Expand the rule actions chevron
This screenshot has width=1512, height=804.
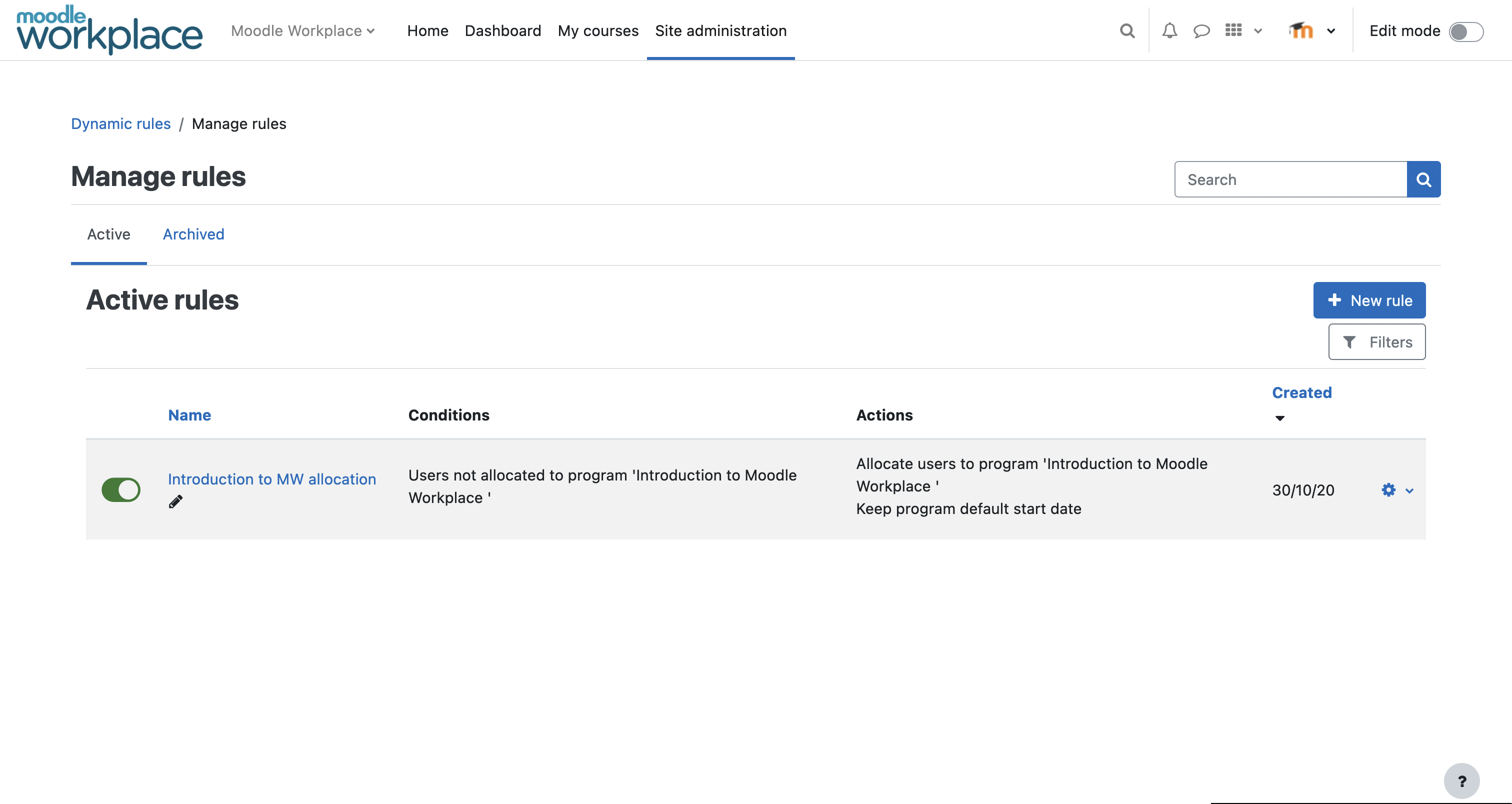pos(1409,490)
